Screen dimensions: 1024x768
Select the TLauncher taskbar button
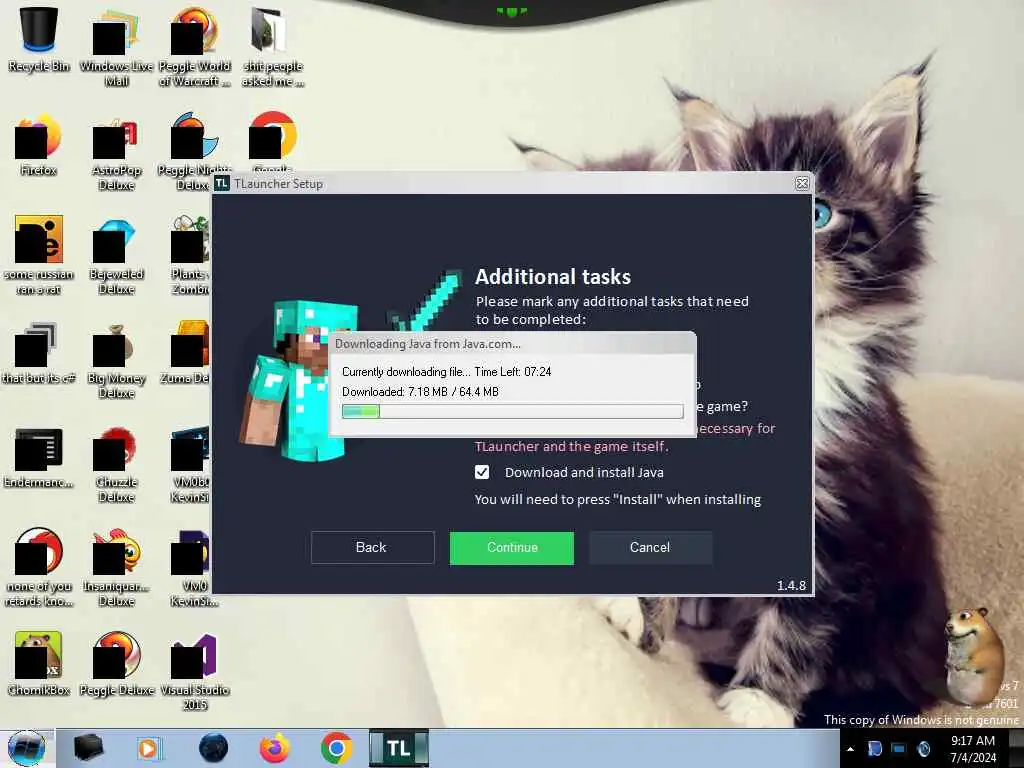[x=398, y=748]
